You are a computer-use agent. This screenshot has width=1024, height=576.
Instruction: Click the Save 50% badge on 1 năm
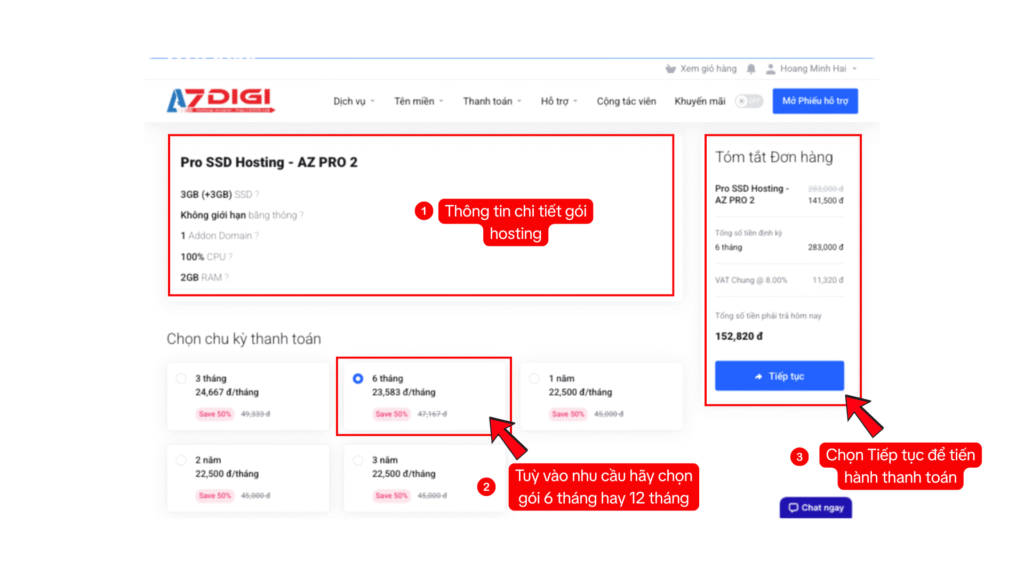click(568, 414)
